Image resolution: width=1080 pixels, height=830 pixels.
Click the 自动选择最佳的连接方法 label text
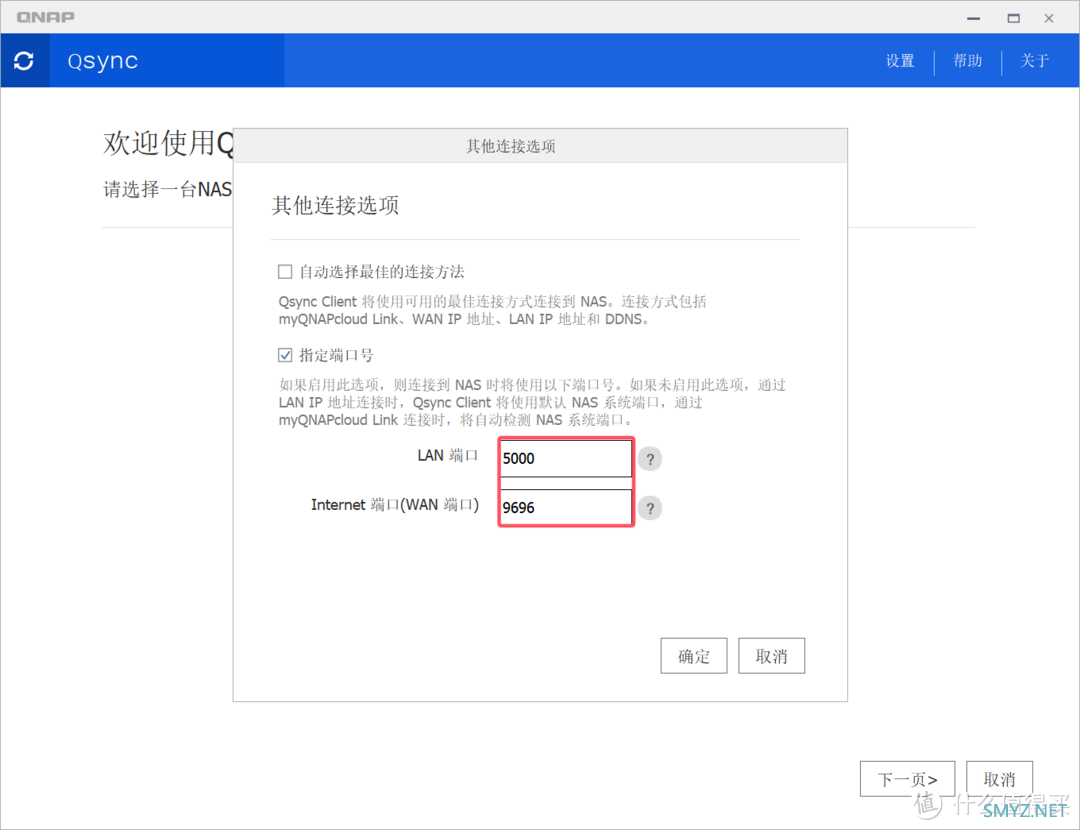point(382,272)
